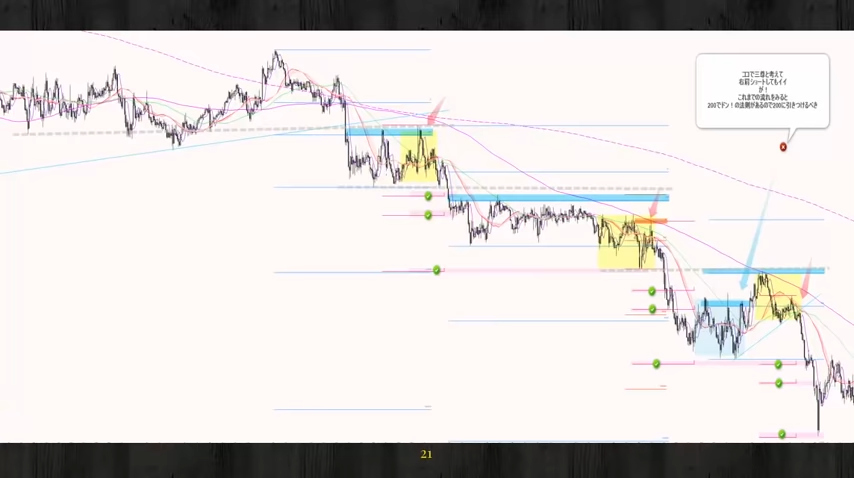Click the lower checkmark of the right-side pair
The image size is (854, 478).
tap(779, 382)
